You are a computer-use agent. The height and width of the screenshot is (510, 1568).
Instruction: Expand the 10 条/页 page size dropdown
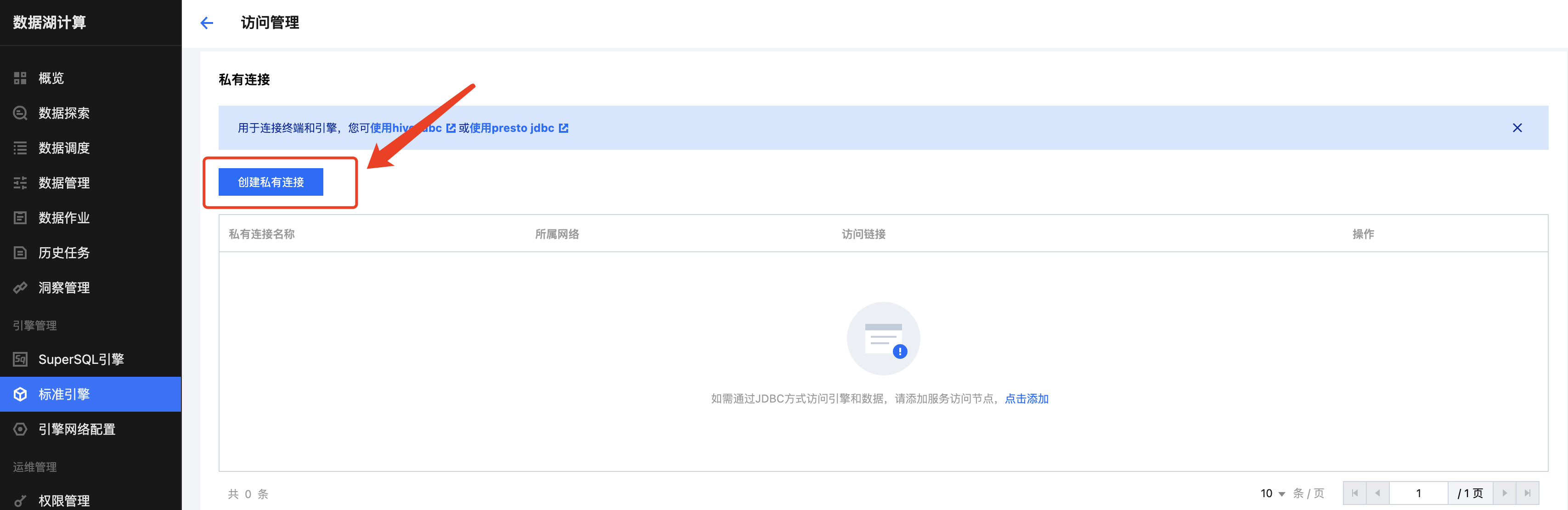(1273, 493)
